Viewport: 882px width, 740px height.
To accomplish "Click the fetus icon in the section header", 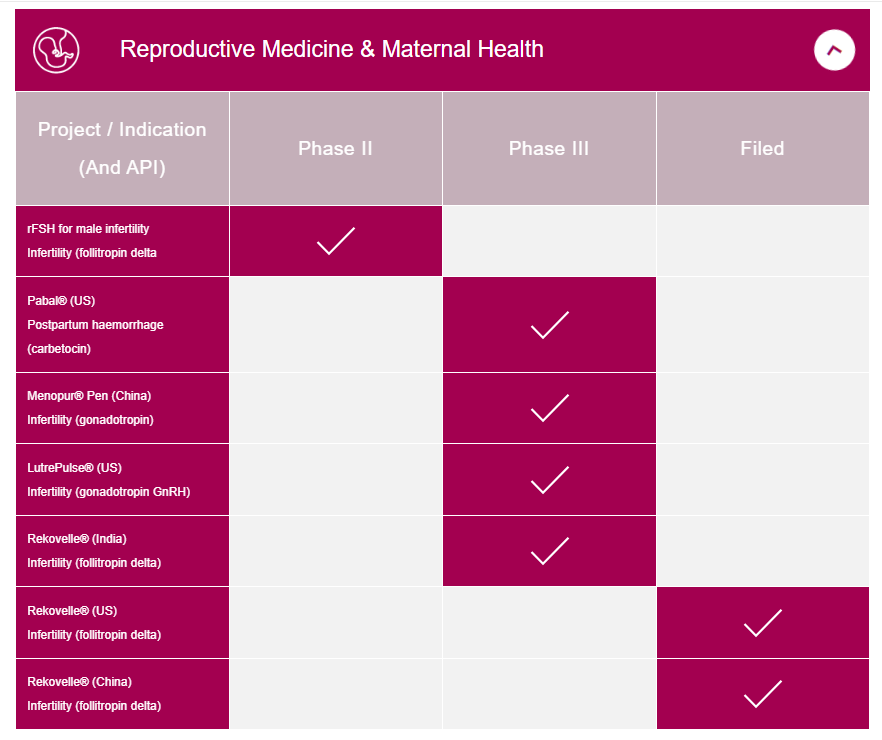I will [55, 50].
